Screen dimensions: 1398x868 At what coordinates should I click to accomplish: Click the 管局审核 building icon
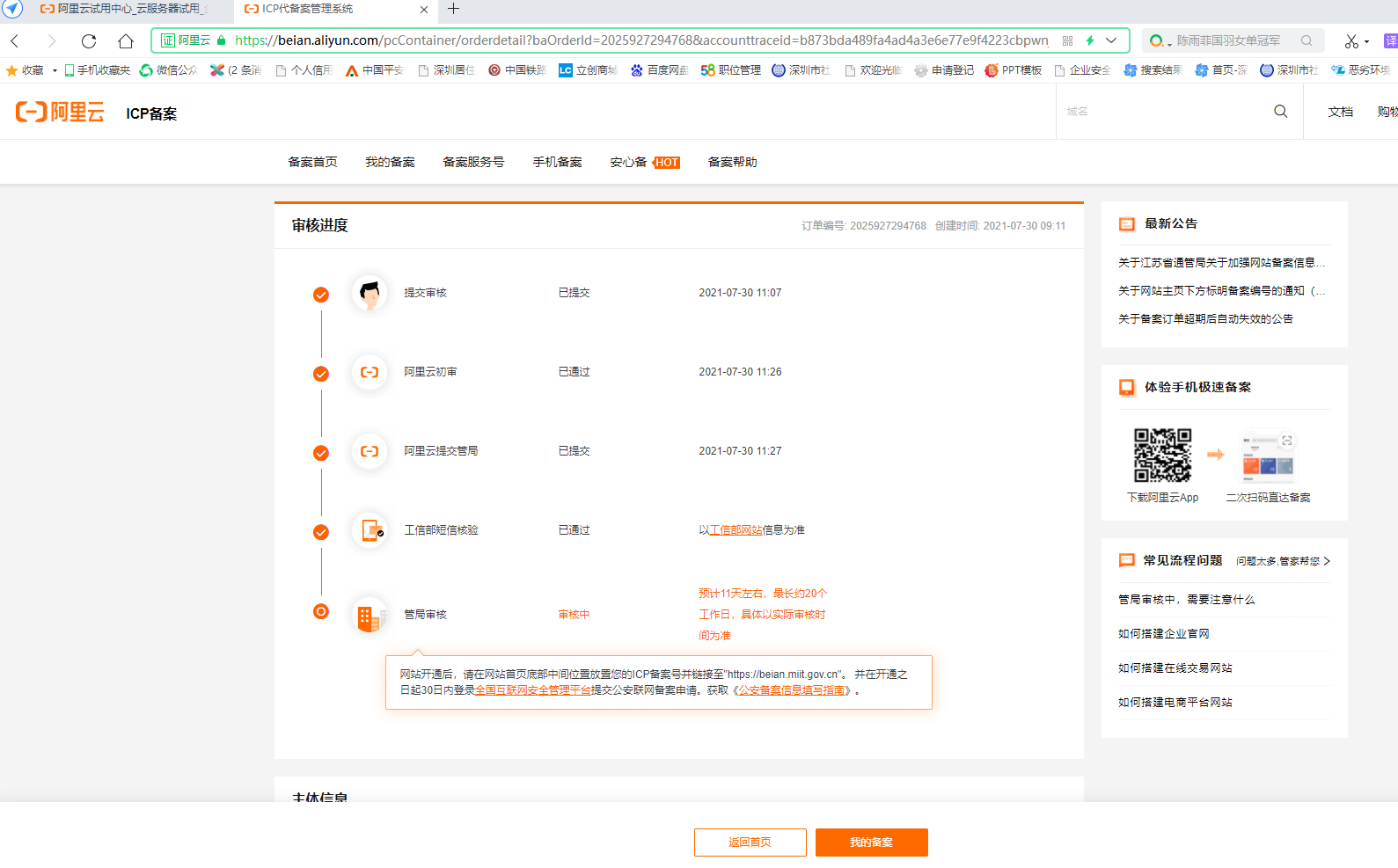[370, 616]
